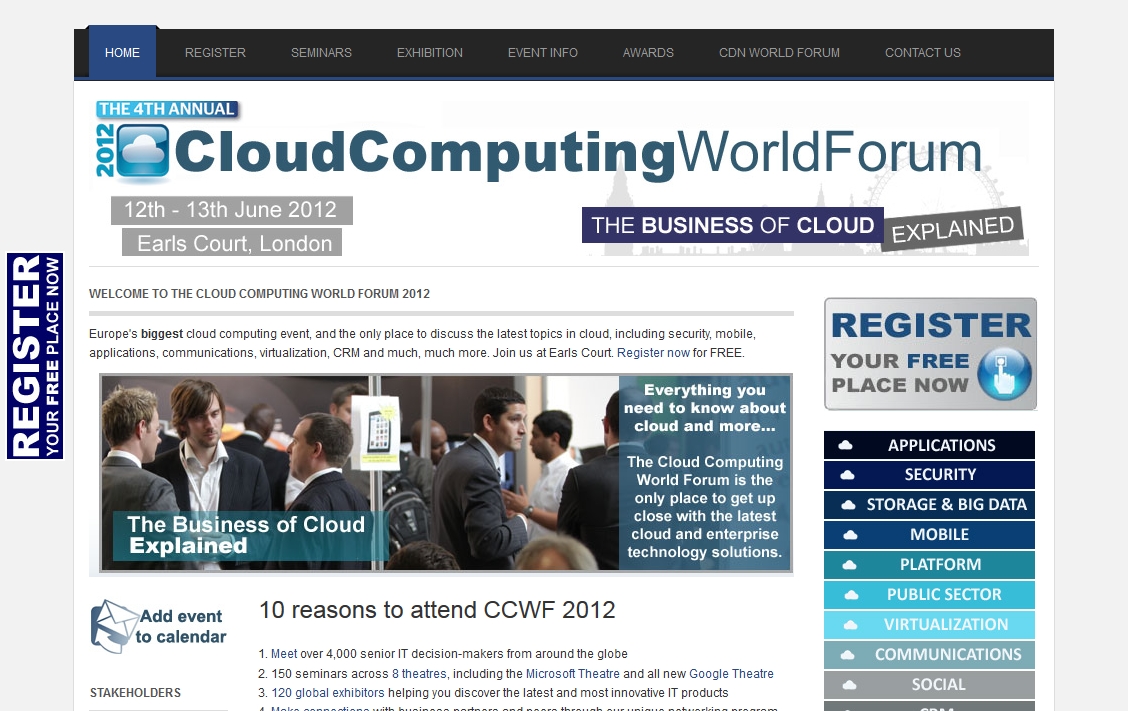Open the VIRTUALIZATION category button

929,625
